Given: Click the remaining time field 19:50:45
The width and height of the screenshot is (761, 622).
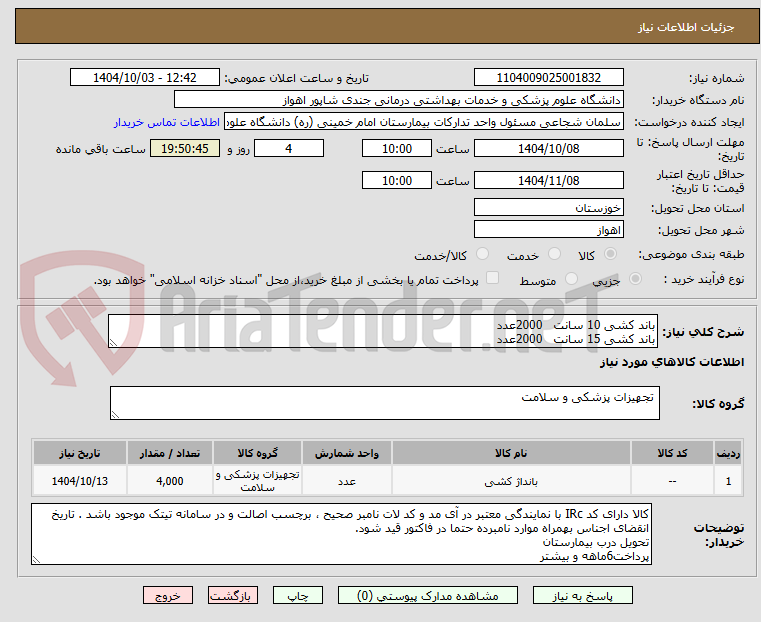Looking at the screenshot, I should [x=185, y=148].
